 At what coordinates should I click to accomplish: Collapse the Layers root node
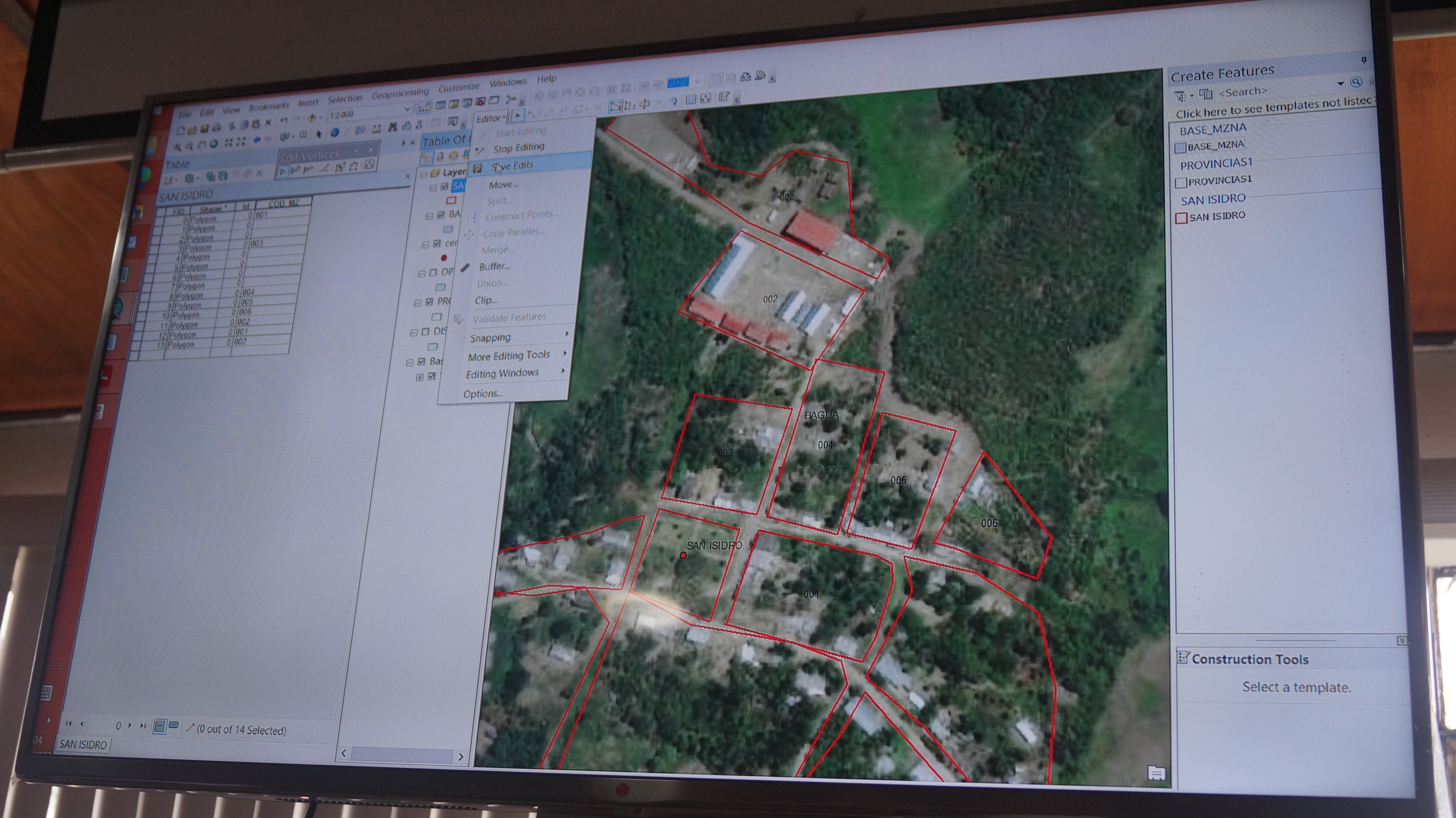pos(423,175)
